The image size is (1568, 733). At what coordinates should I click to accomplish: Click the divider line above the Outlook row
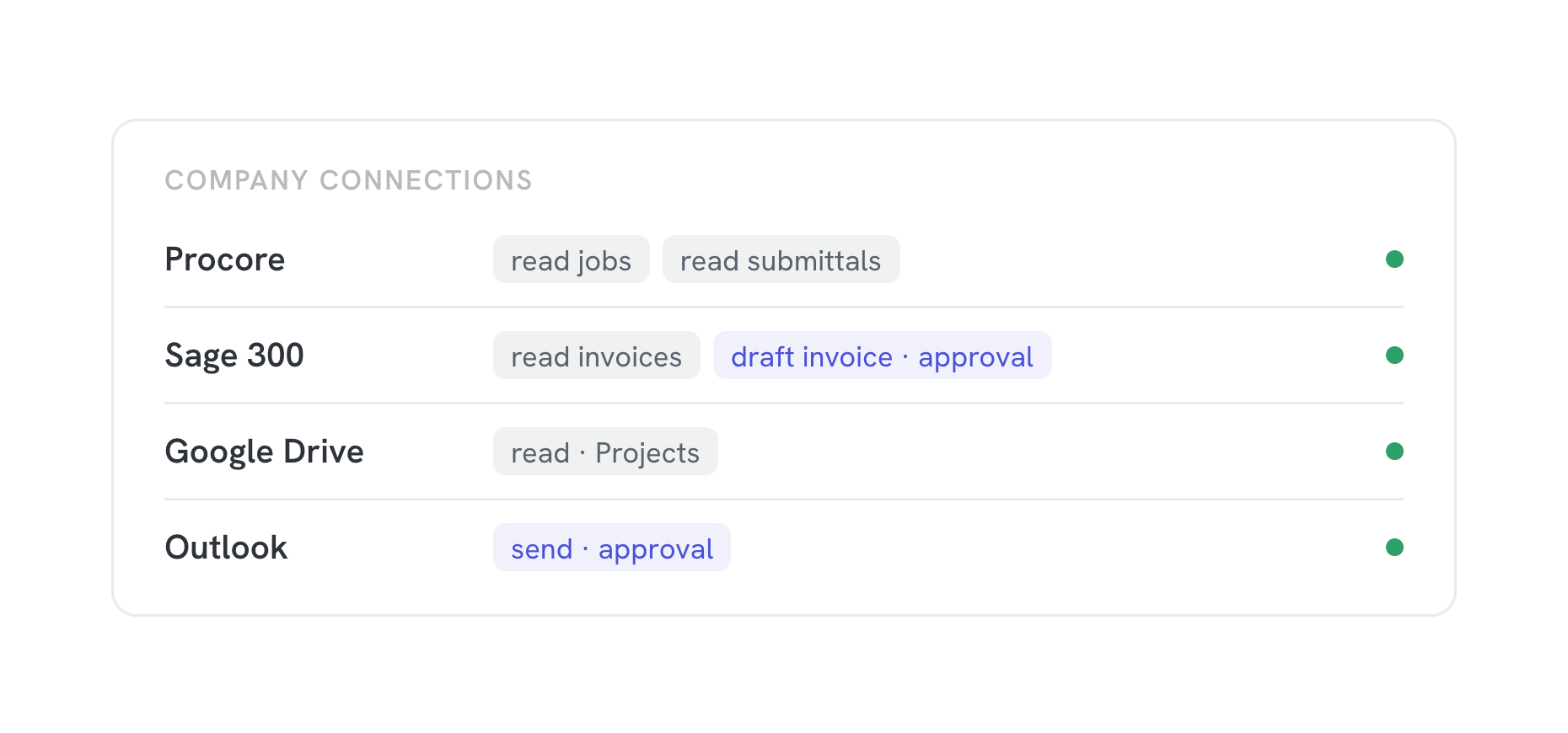(784, 499)
